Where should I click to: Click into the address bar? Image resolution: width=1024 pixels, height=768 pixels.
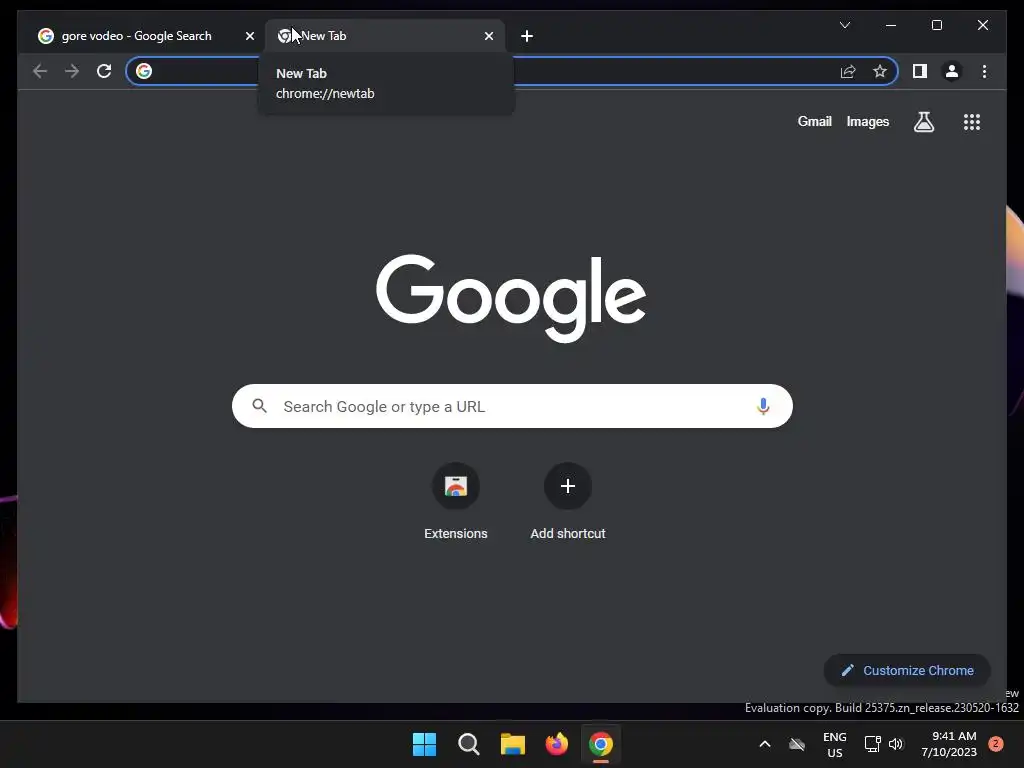pos(511,71)
